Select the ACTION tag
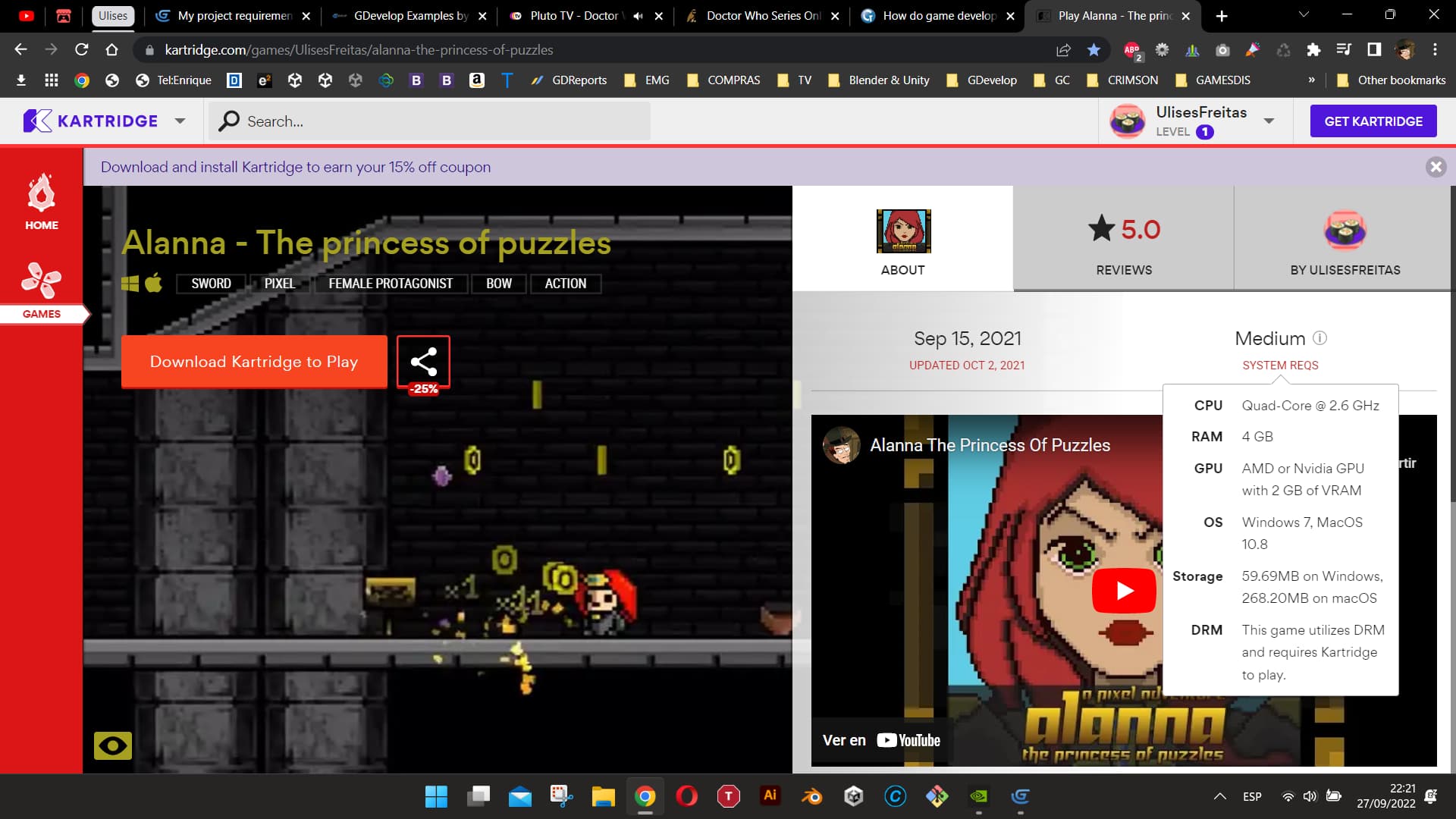 tap(566, 284)
